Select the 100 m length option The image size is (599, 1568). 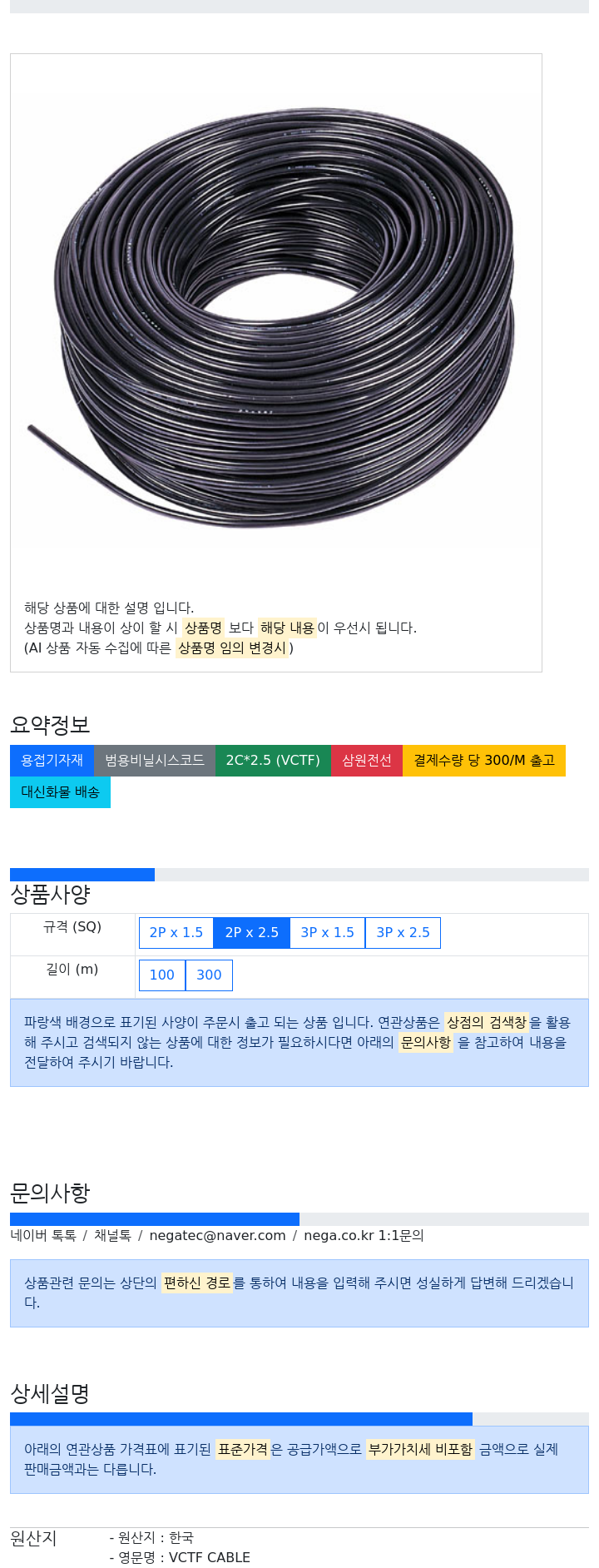point(162,975)
